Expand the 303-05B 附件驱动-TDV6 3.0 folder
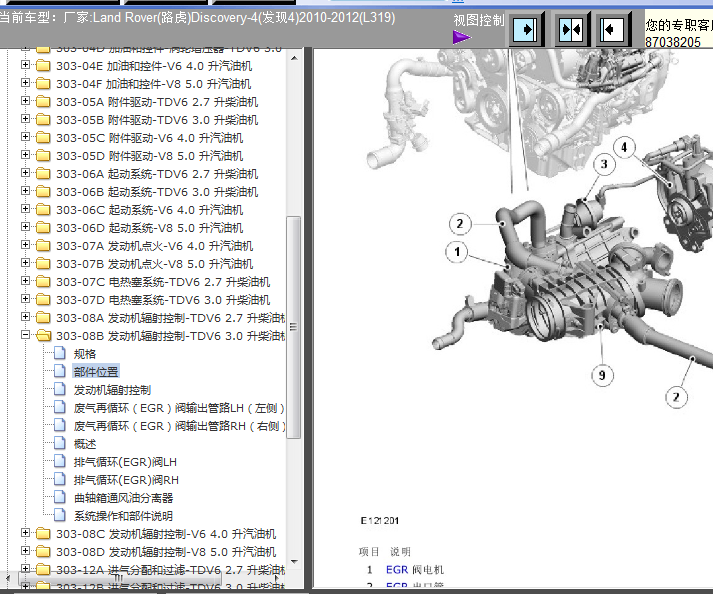Screen dimensions: 713x594 (25, 119)
